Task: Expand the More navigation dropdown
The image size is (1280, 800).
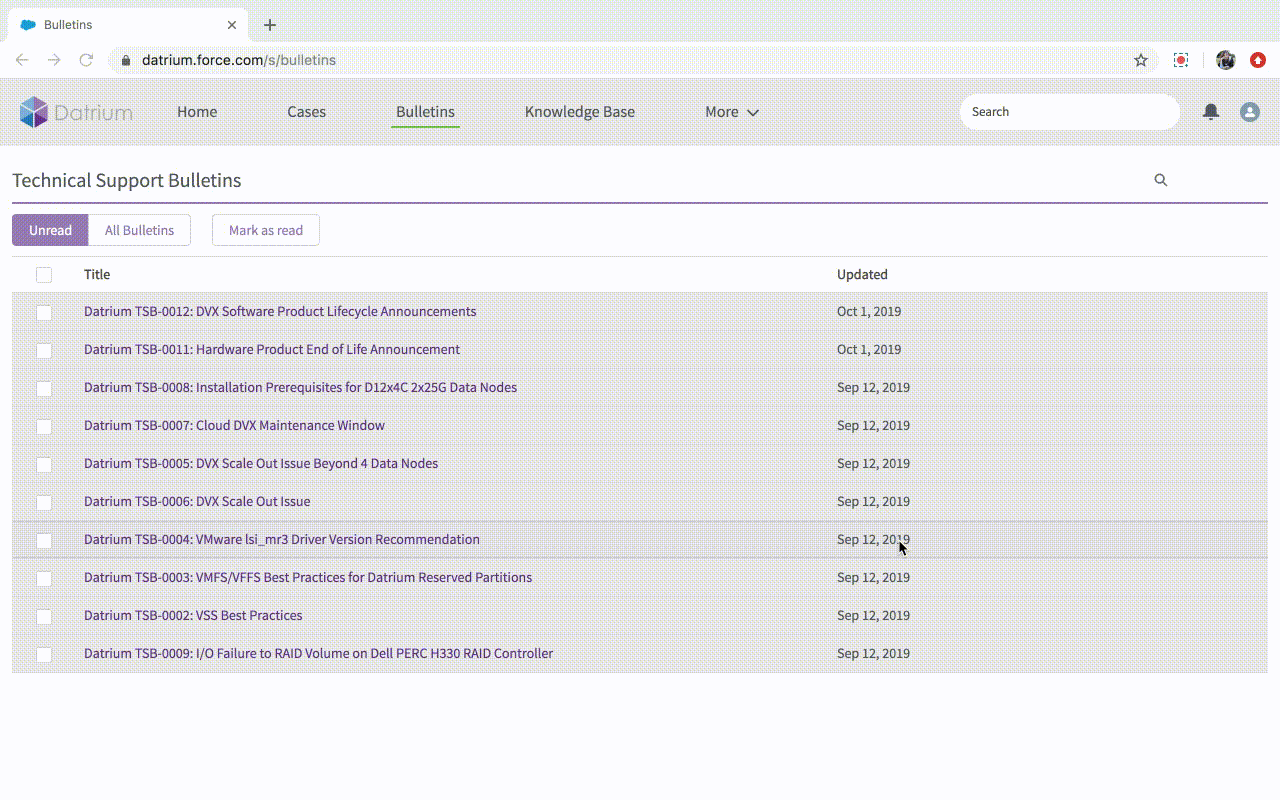Action: [x=732, y=112]
